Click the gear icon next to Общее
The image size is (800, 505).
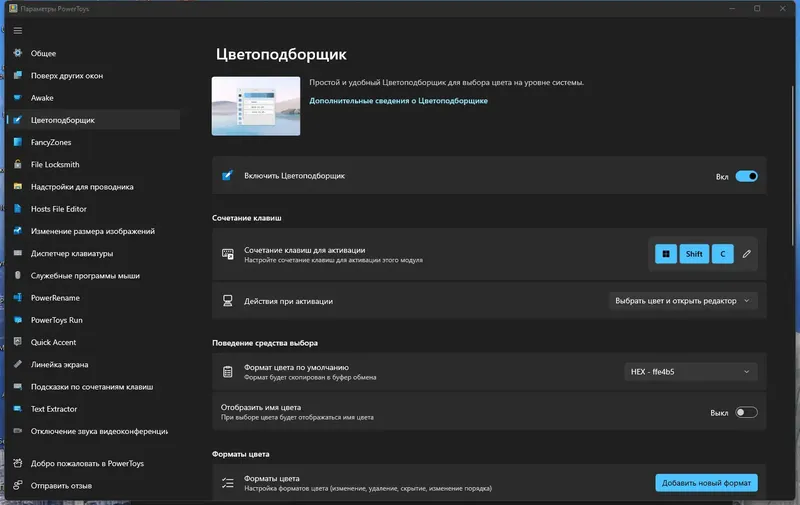[18, 53]
